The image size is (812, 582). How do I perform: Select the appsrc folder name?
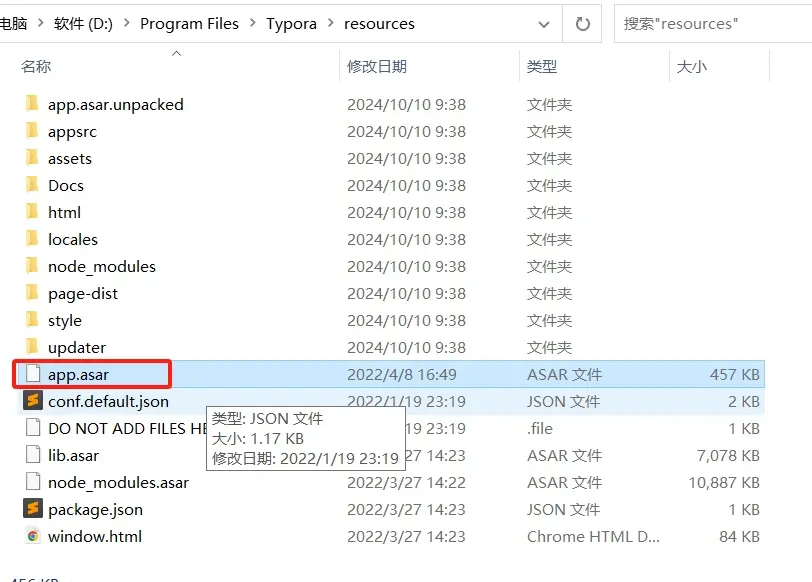coord(72,132)
